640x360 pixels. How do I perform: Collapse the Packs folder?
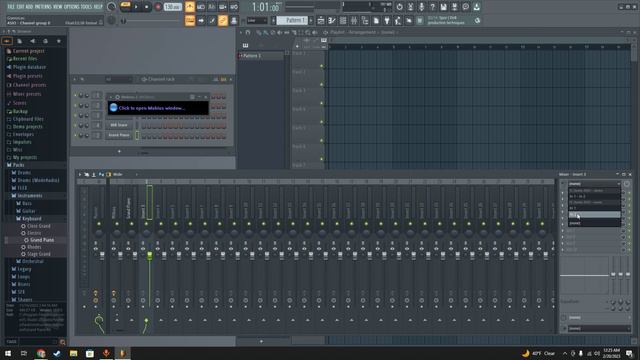18,165
